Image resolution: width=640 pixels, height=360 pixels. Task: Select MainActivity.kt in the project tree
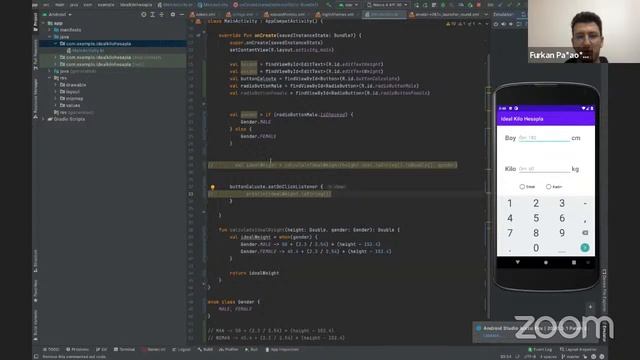[x=85, y=50]
